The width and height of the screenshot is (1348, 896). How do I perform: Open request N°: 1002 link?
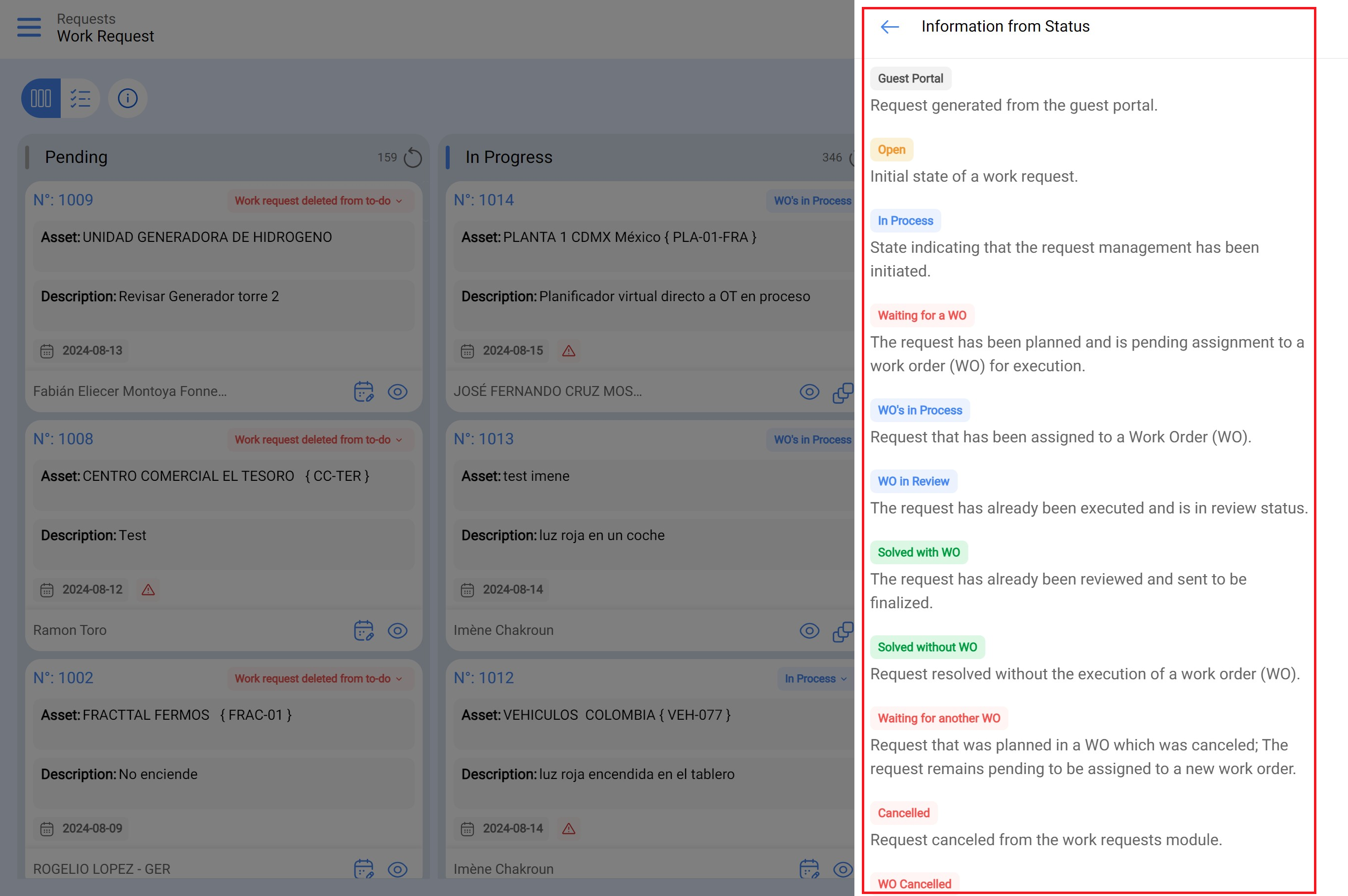(x=63, y=678)
